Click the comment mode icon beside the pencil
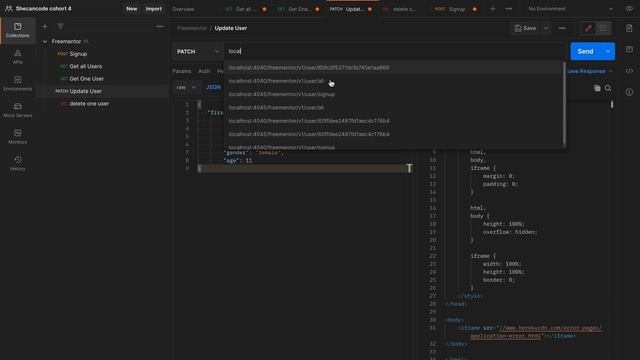 tap(603, 28)
